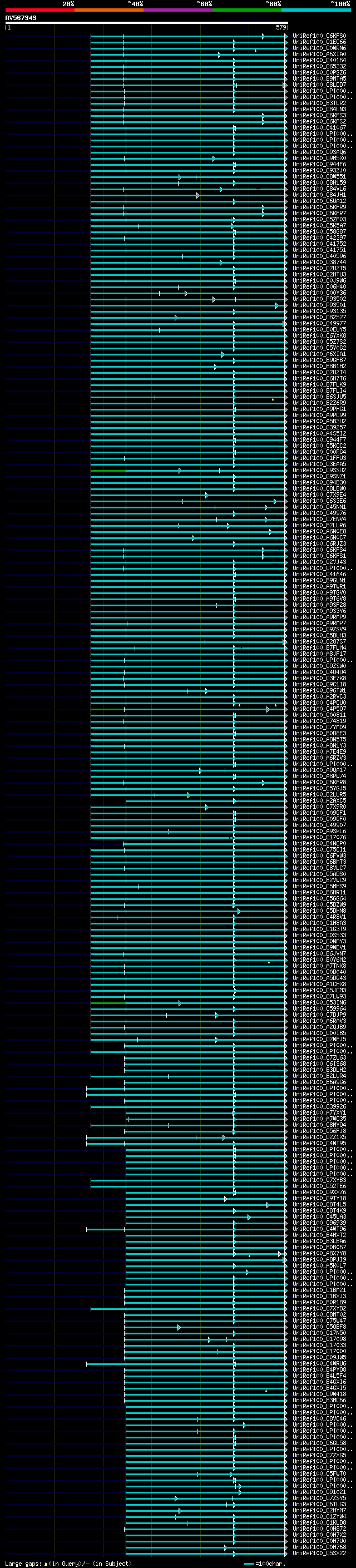Select hit label UniRef100_Q84LN3
The width and height of the screenshot is (356, 1568).
pyautogui.click(x=319, y=110)
